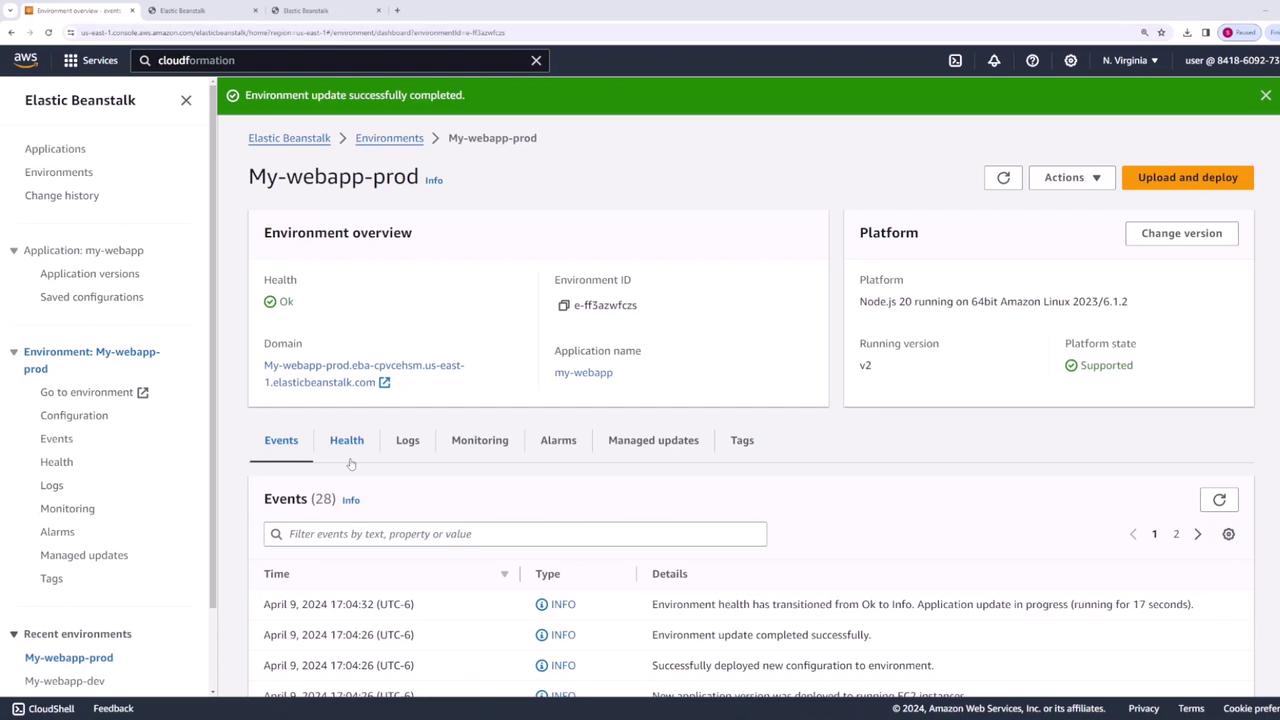Open the paused browser profile button
This screenshot has height=720, width=1280.
(1240, 32)
